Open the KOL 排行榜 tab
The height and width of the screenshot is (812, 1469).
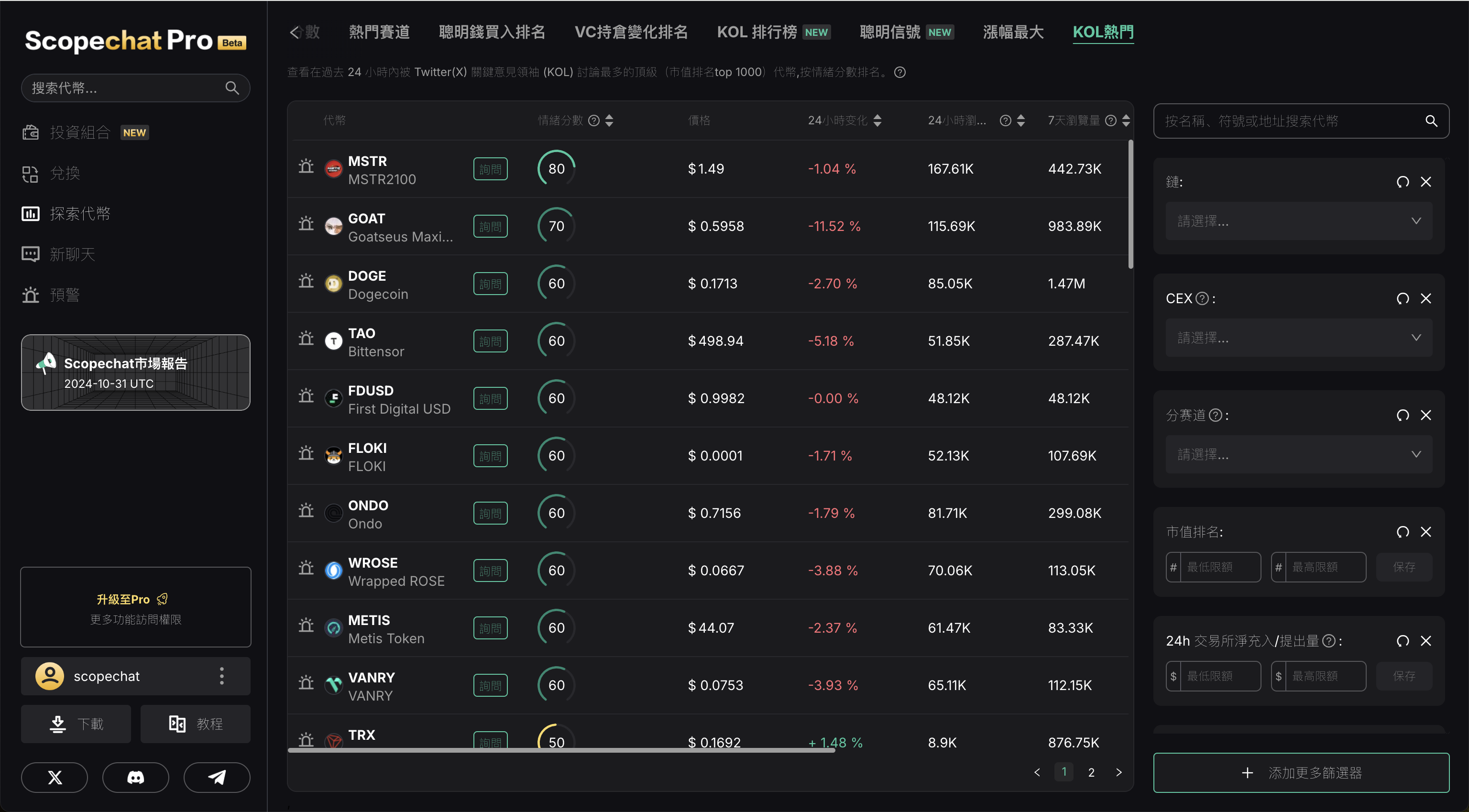click(756, 32)
